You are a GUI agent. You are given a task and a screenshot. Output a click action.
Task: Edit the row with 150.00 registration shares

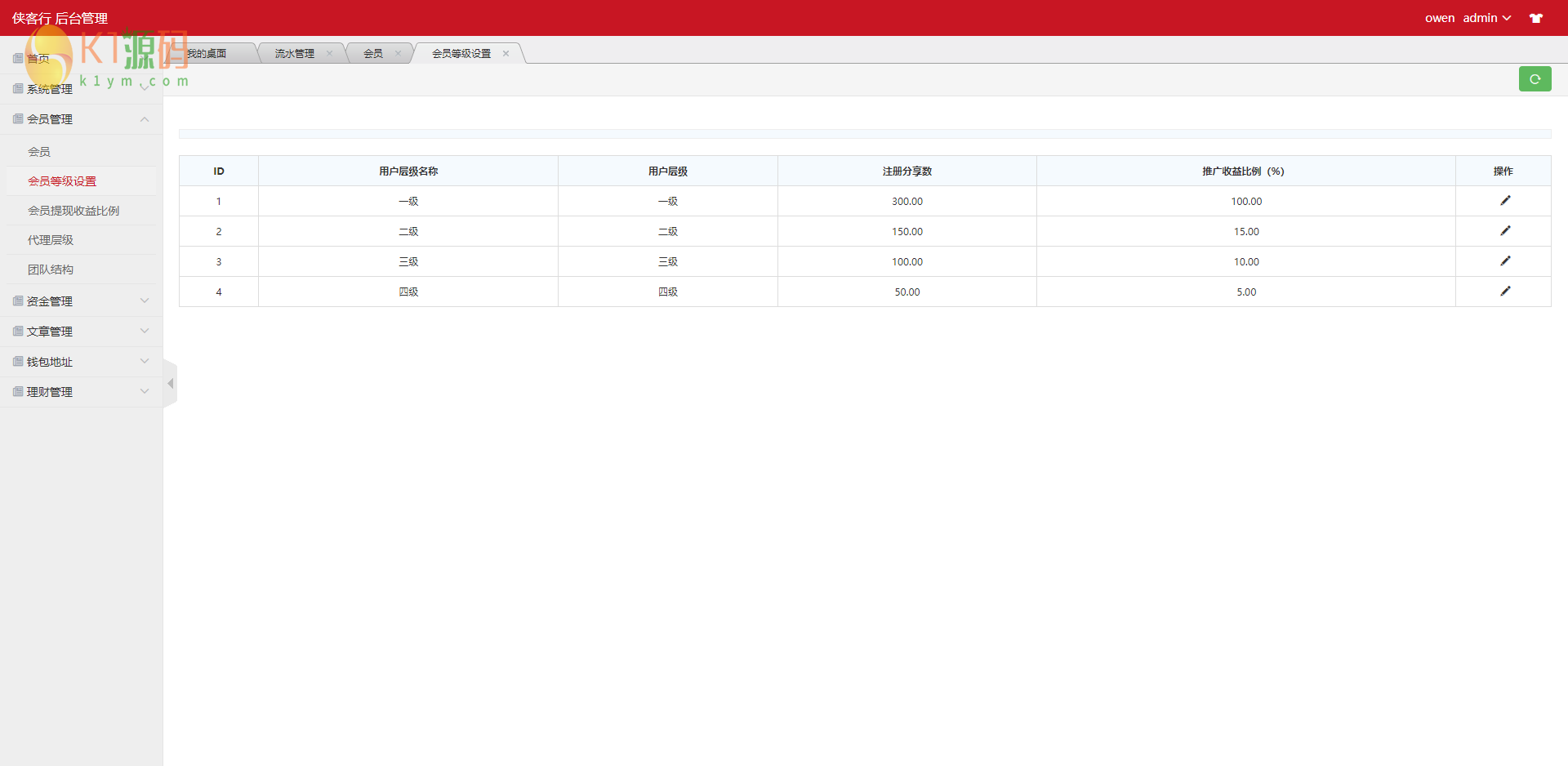[x=1505, y=231]
